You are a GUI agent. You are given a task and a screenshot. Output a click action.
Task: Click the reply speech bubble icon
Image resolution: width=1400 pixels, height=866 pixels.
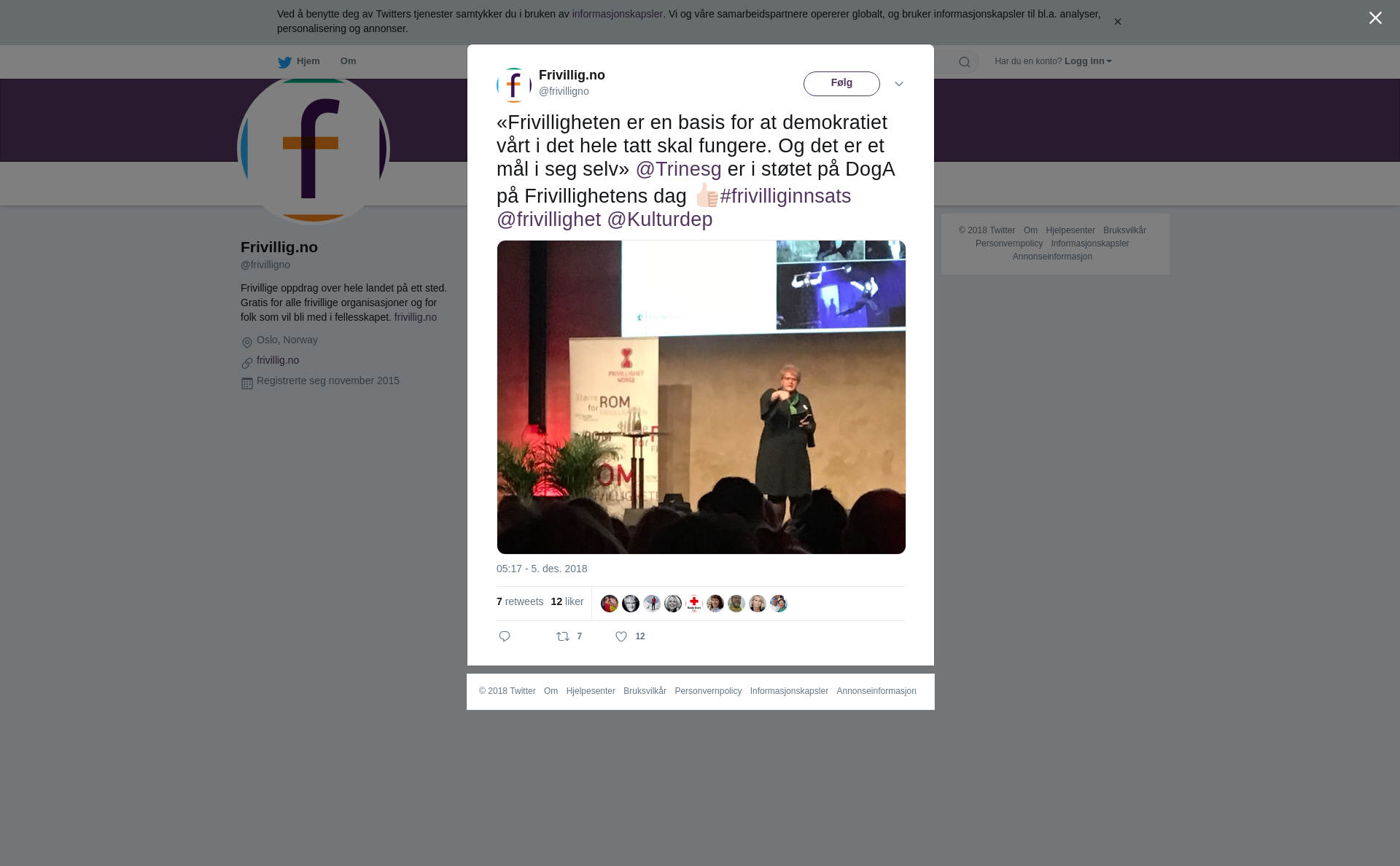[x=505, y=636]
